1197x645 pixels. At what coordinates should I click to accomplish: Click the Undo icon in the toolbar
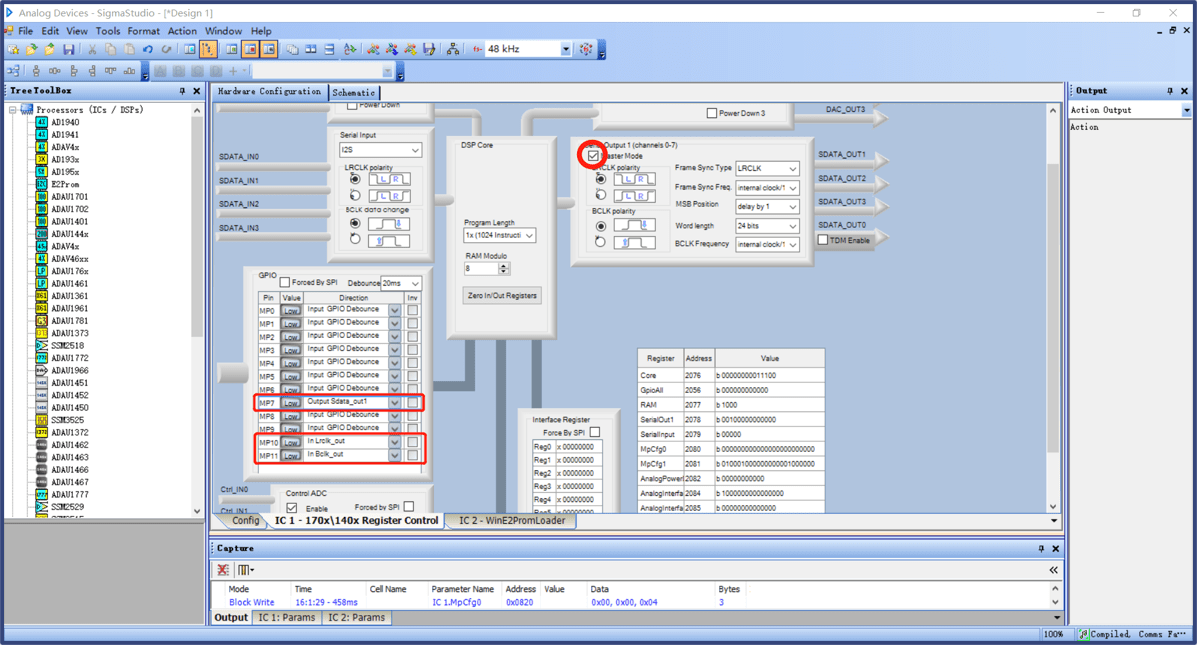click(x=147, y=48)
